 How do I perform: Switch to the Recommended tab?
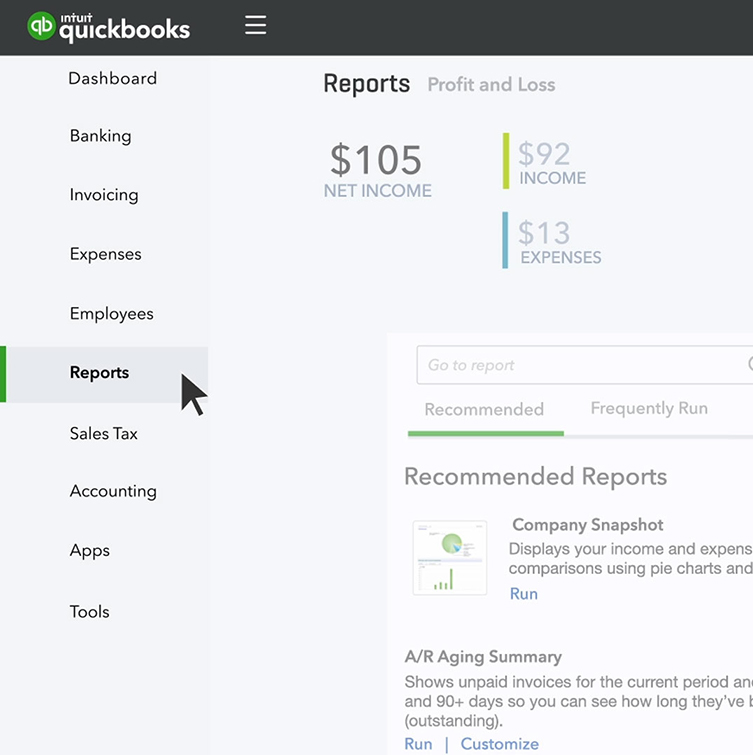tap(484, 409)
